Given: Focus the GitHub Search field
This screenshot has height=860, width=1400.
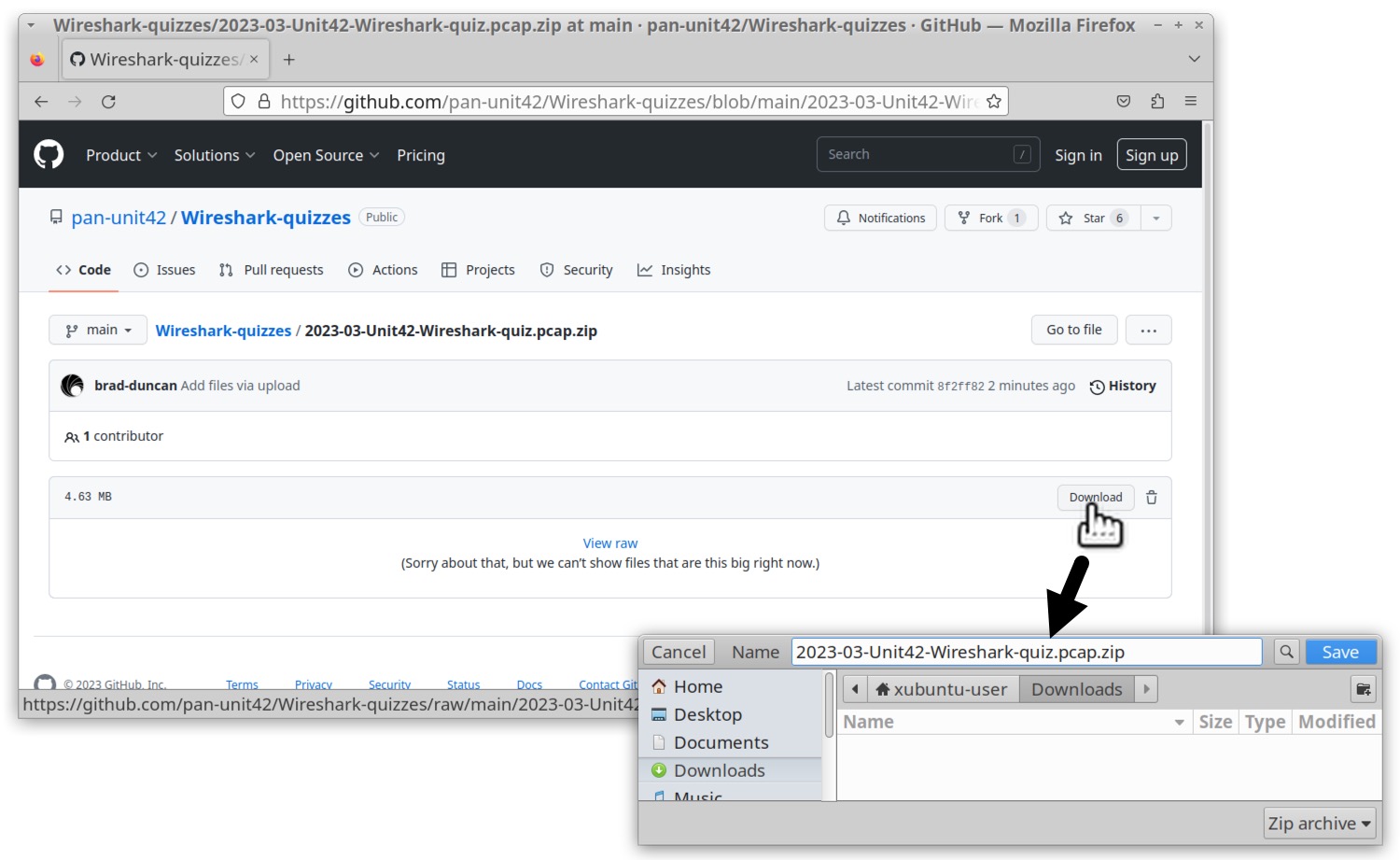Looking at the screenshot, I should pos(928,154).
